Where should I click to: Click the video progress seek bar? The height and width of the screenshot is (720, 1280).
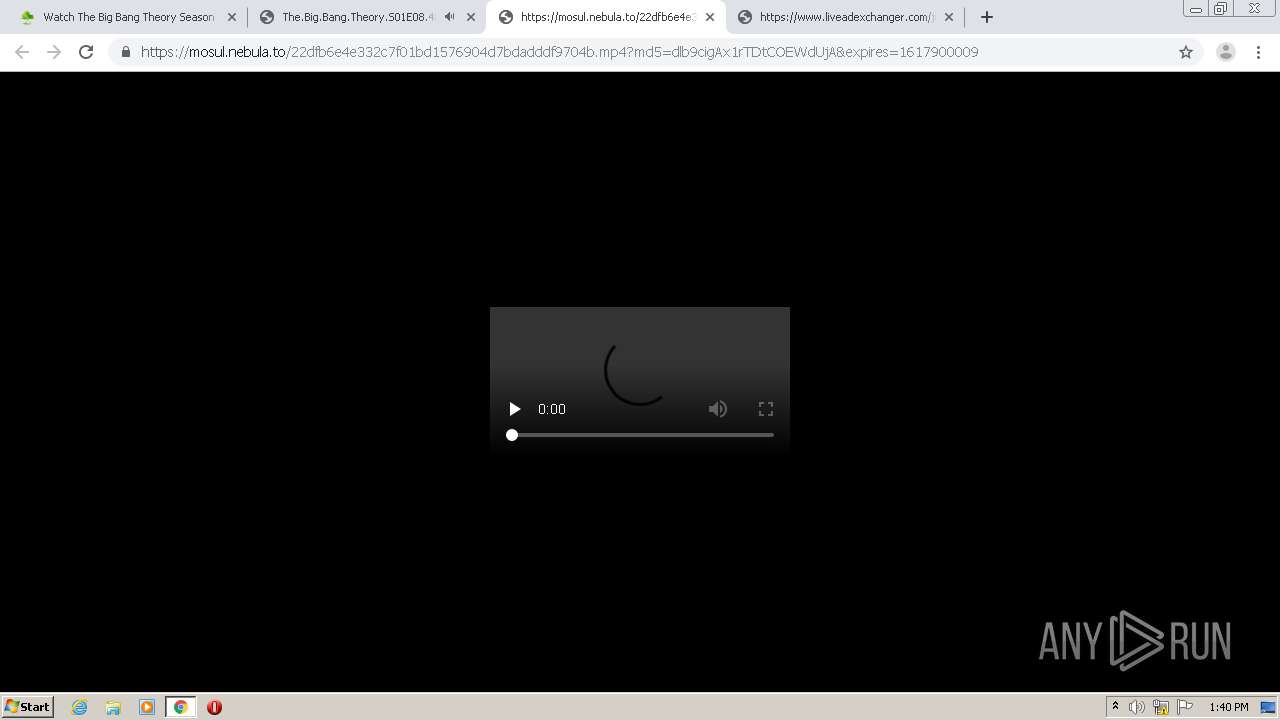pyautogui.click(x=640, y=435)
